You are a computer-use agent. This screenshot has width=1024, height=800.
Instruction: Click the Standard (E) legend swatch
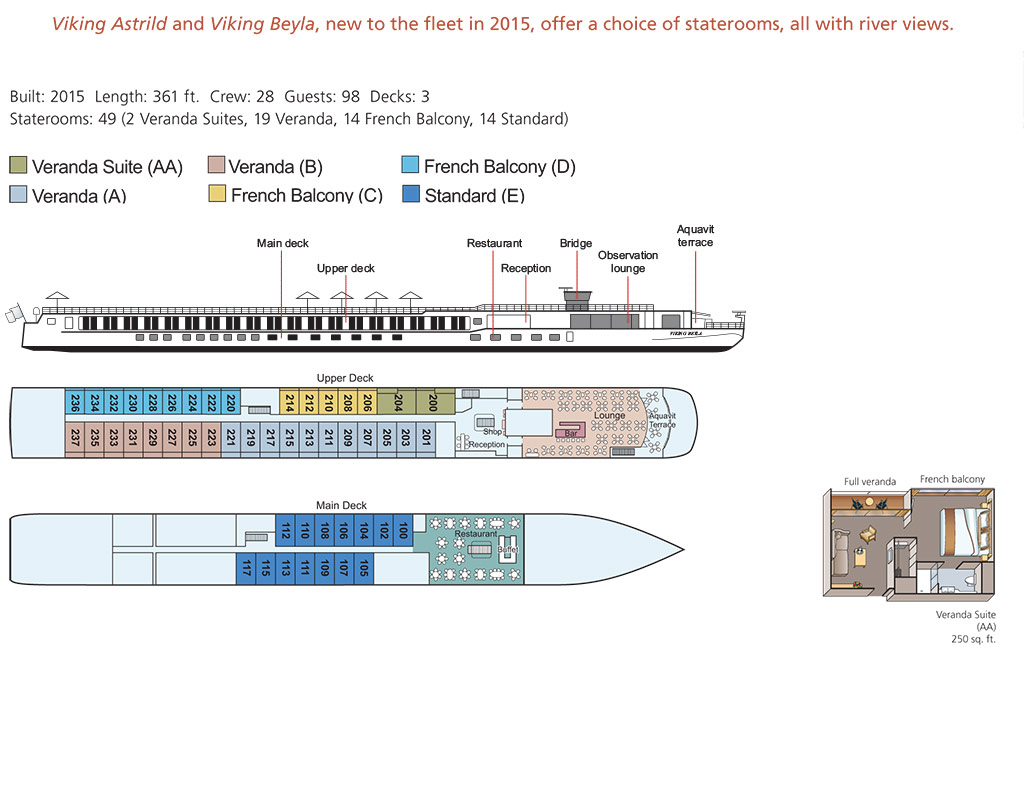click(x=411, y=193)
